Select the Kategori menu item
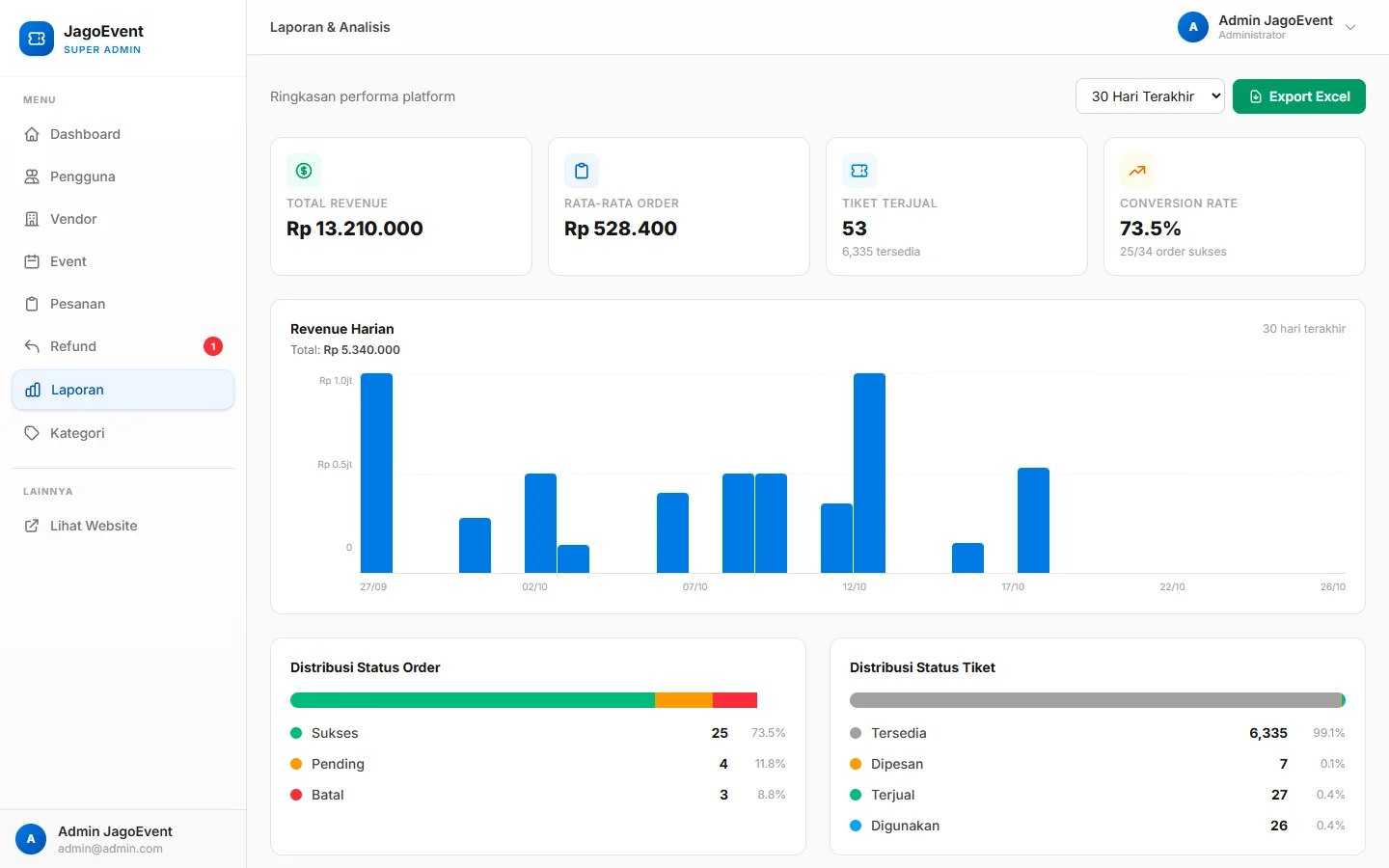Image resolution: width=1389 pixels, height=868 pixels. click(123, 433)
